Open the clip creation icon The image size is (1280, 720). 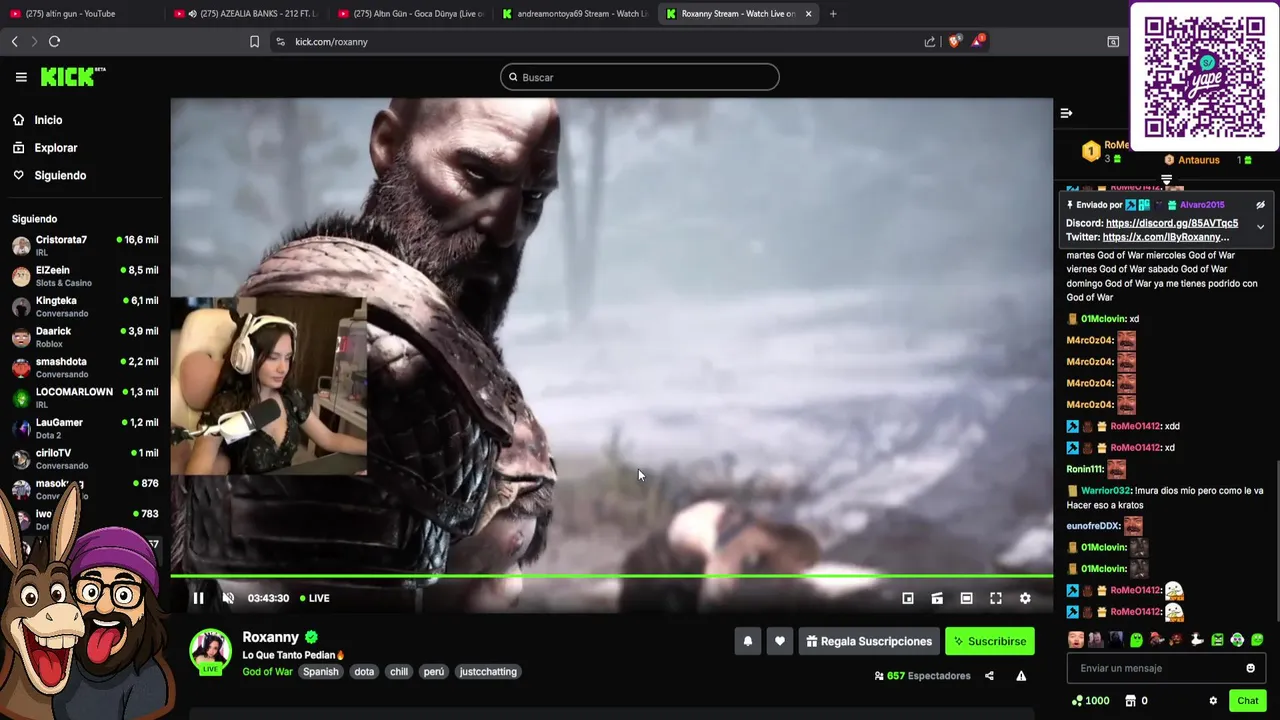(937, 598)
